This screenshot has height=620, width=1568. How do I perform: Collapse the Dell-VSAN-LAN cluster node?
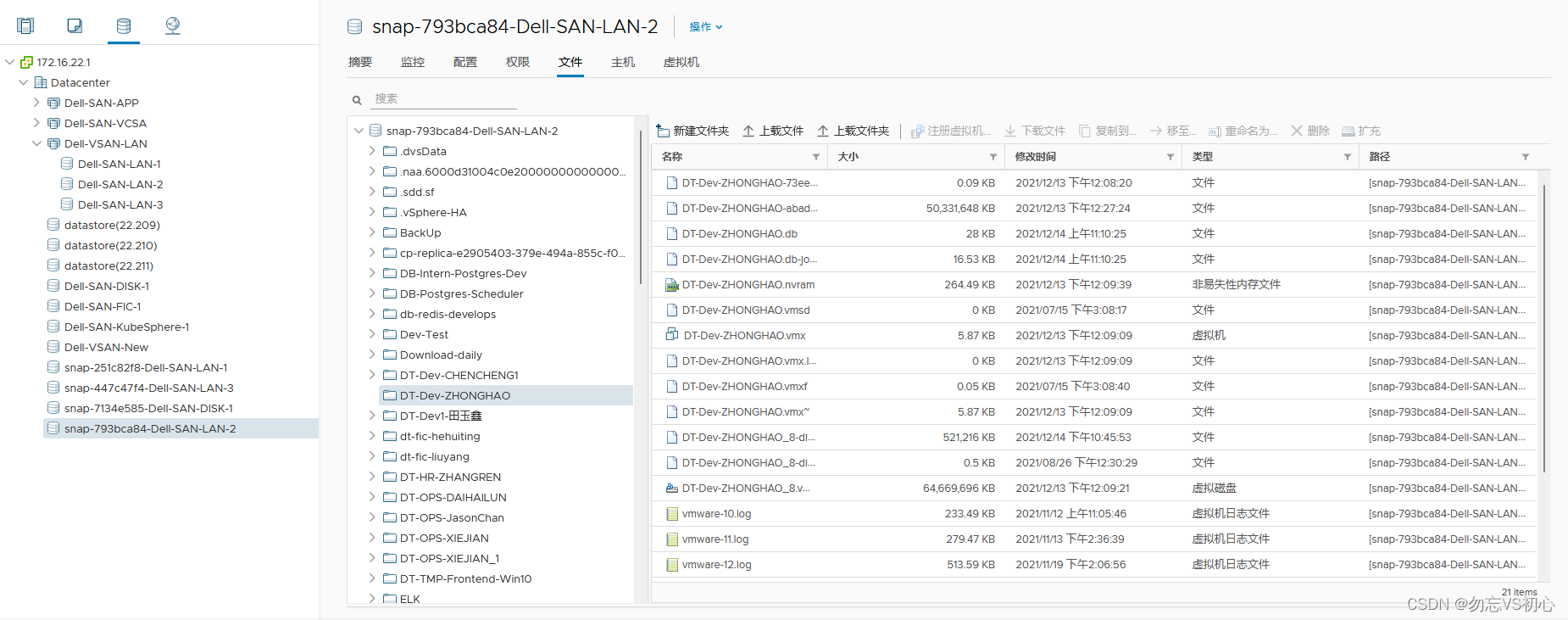[36, 143]
